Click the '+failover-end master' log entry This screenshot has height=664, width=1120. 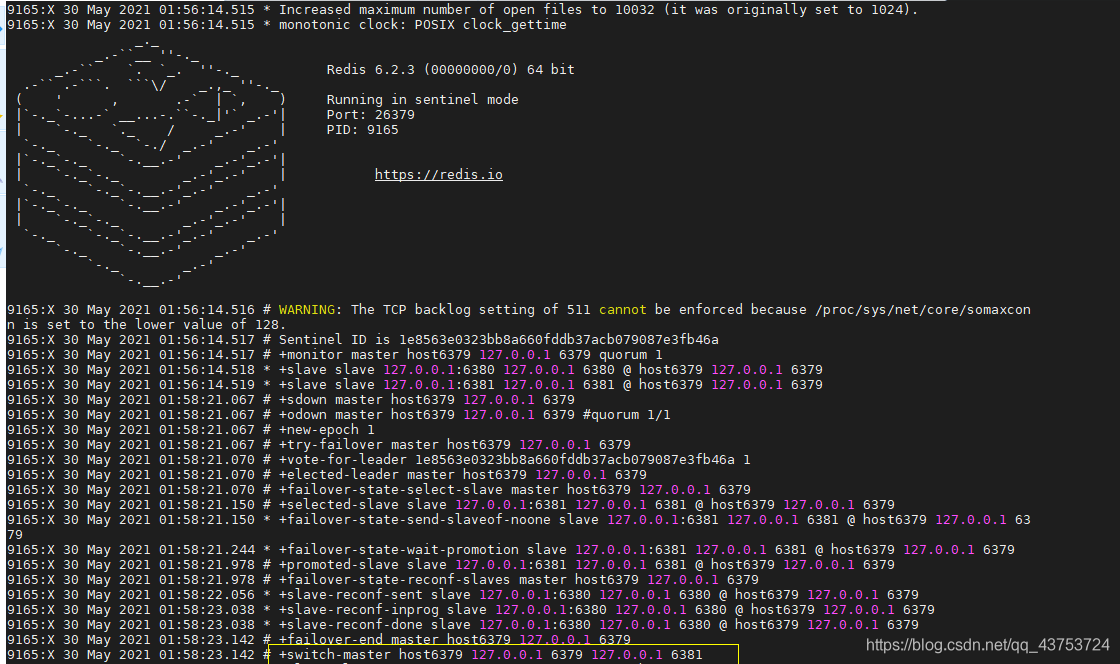click(319, 640)
